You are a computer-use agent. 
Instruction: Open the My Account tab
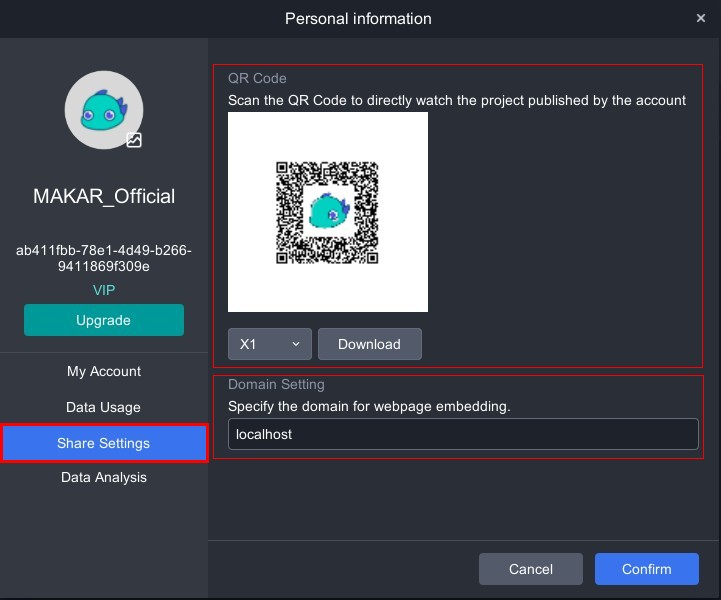pyautogui.click(x=104, y=371)
